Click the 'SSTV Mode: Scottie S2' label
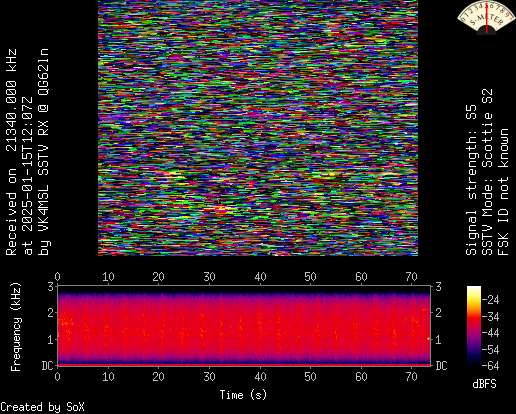This screenshot has height=414, width=516. point(487,172)
